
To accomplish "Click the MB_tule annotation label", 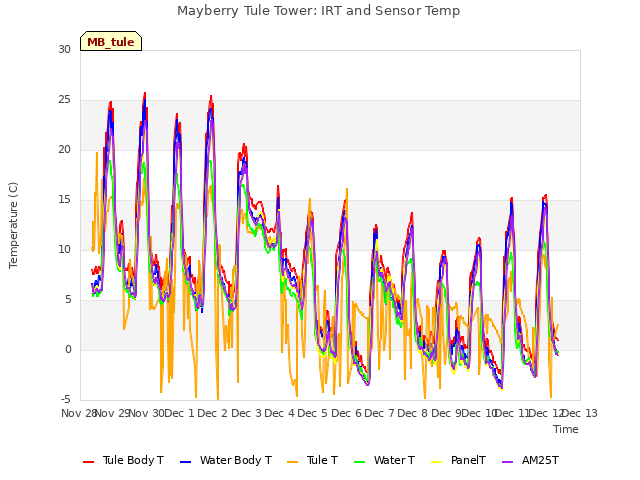I will [x=111, y=42].
